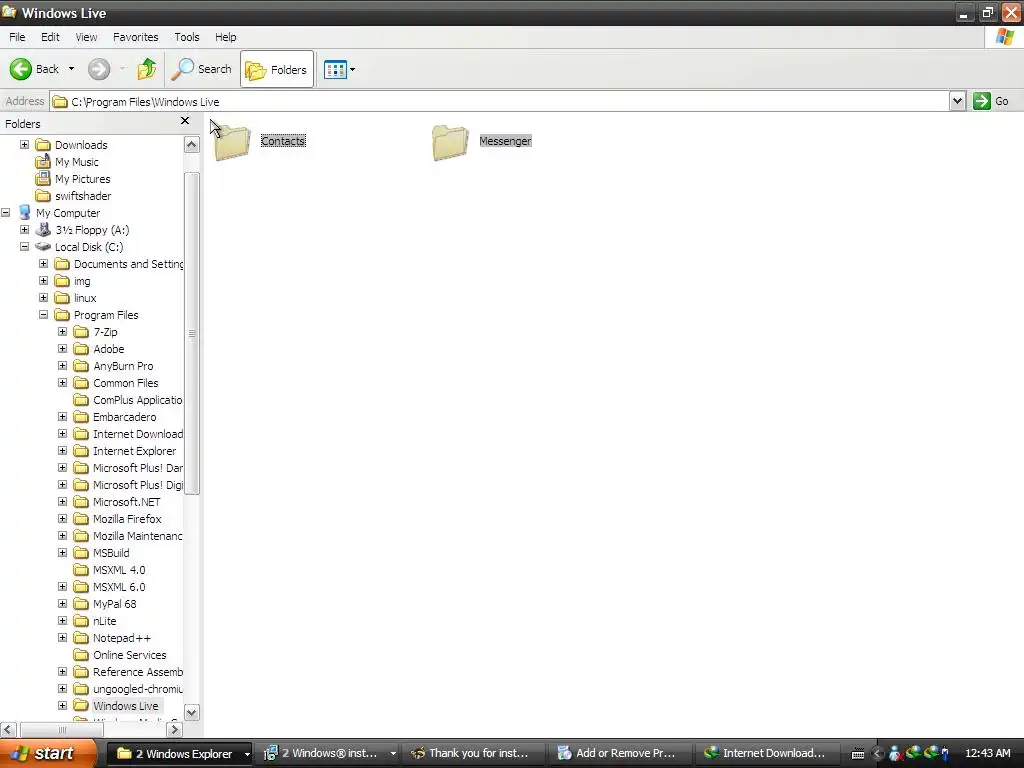The width and height of the screenshot is (1024, 768).
Task: Expand the Documents and Settings node
Action: coord(43,263)
